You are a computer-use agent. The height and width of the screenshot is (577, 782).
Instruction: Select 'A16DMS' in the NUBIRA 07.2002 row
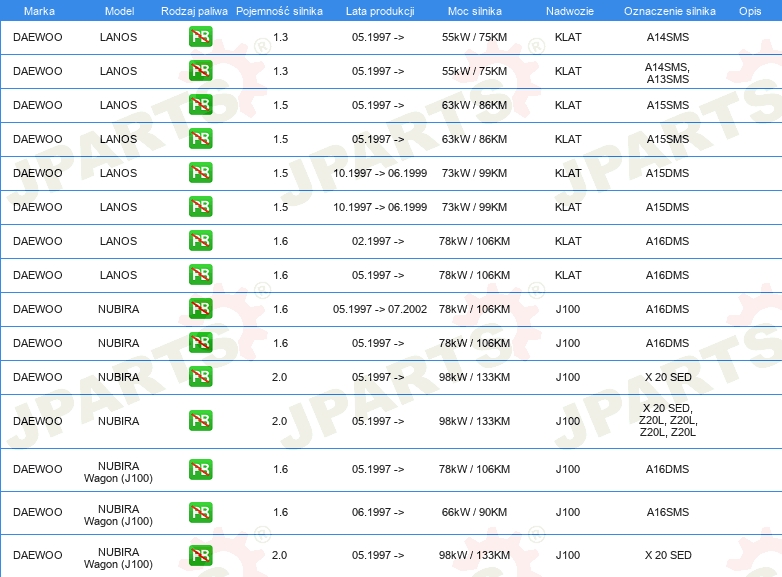667,309
